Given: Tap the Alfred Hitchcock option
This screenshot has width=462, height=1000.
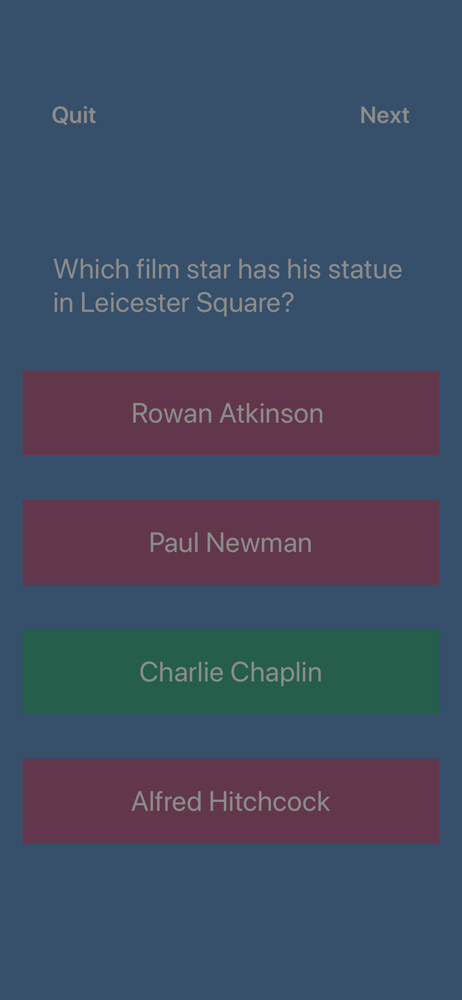Looking at the screenshot, I should (x=231, y=801).
